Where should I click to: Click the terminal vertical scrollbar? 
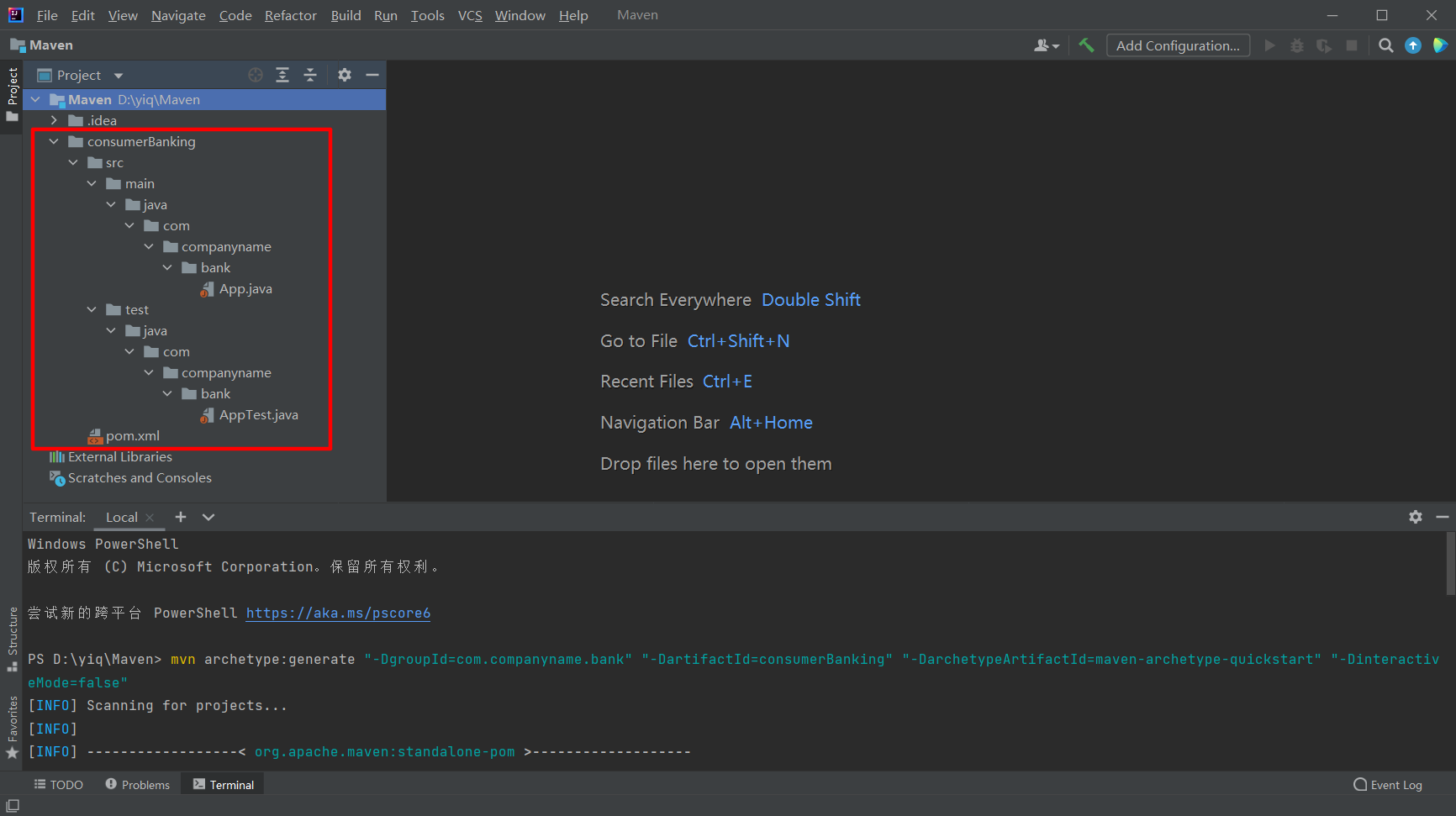click(x=1450, y=565)
